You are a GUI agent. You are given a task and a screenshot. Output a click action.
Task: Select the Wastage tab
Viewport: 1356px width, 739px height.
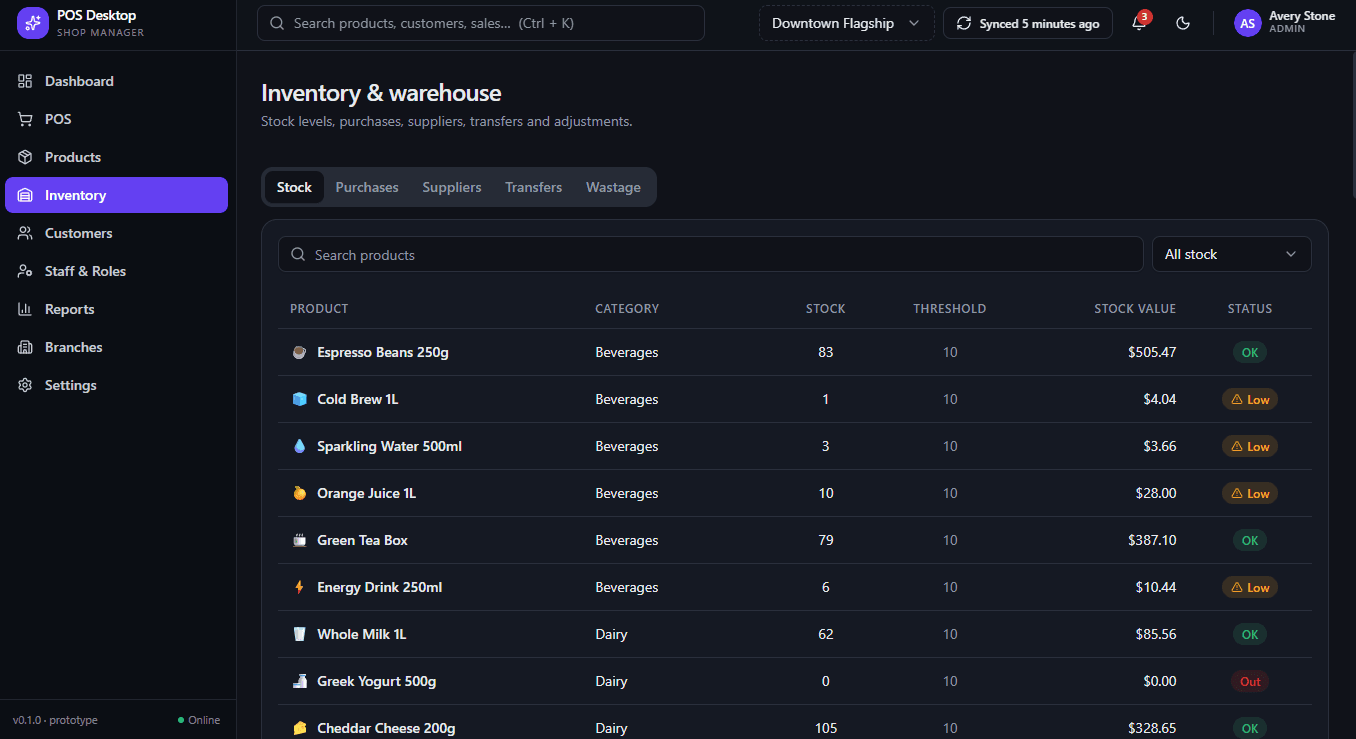613,187
